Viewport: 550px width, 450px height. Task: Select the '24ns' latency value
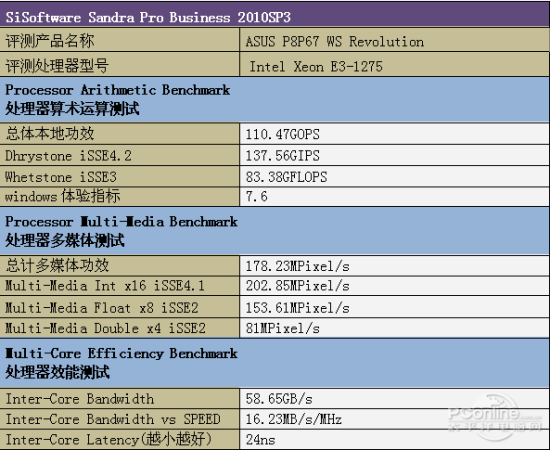[x=260, y=440]
